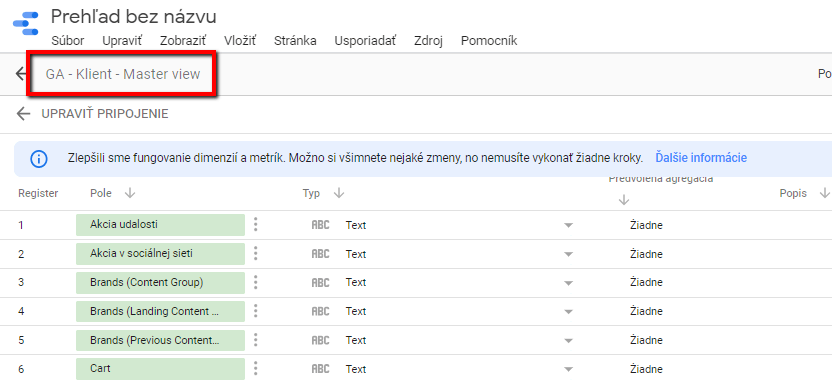Open three-dot menu for Brands (Previous Content
Viewport: 832px width, 381px height.
click(x=256, y=340)
